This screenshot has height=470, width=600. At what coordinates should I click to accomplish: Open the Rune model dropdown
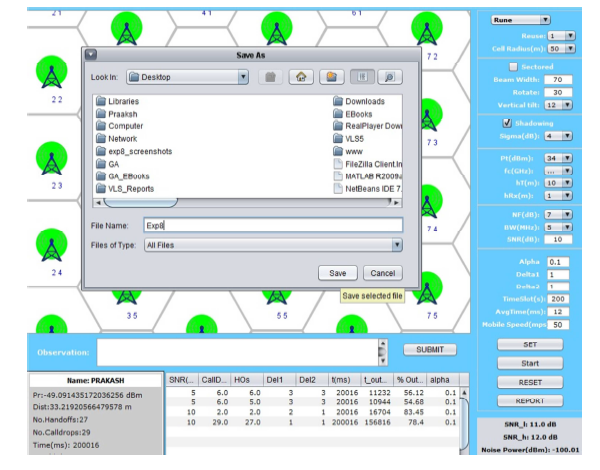coord(520,19)
